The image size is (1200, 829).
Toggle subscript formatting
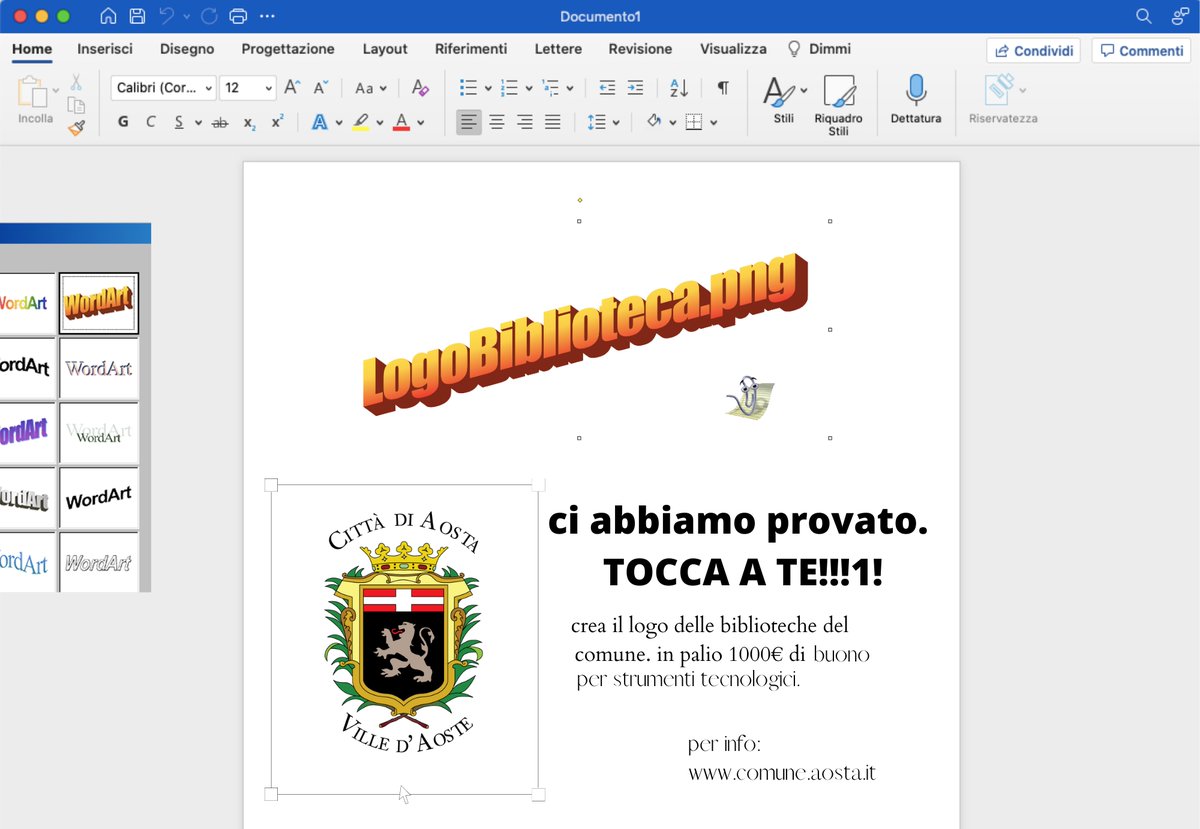(249, 122)
